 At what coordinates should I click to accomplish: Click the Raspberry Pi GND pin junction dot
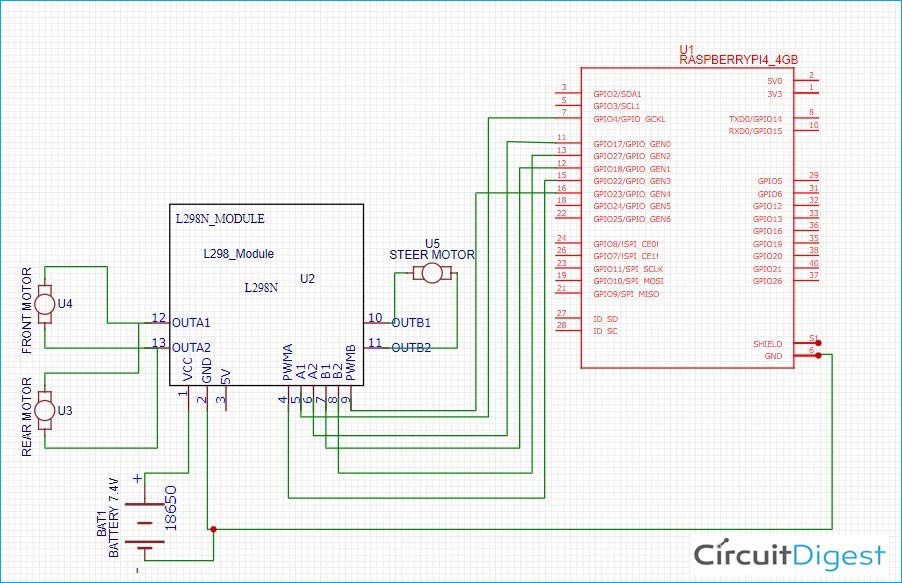point(819,356)
